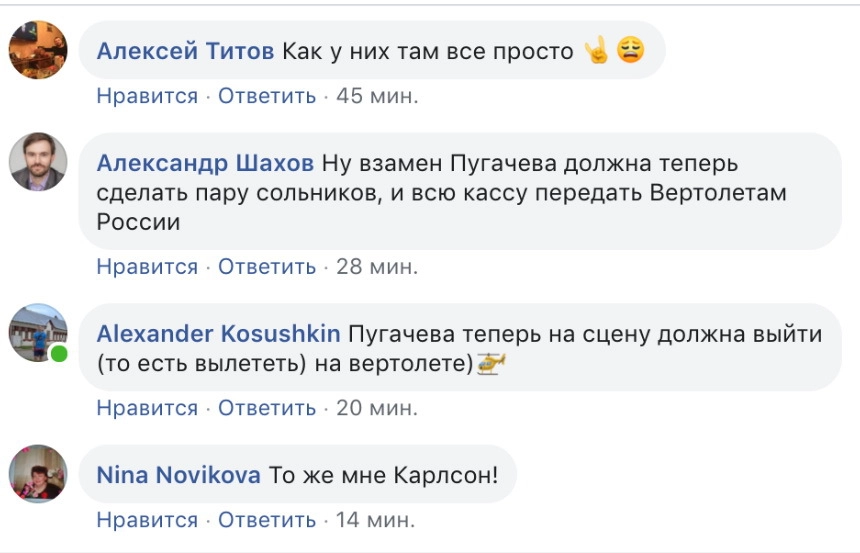Screen dimensions: 860x553
Task: Click Алексей Титов's profile avatar
Action: 38,49
